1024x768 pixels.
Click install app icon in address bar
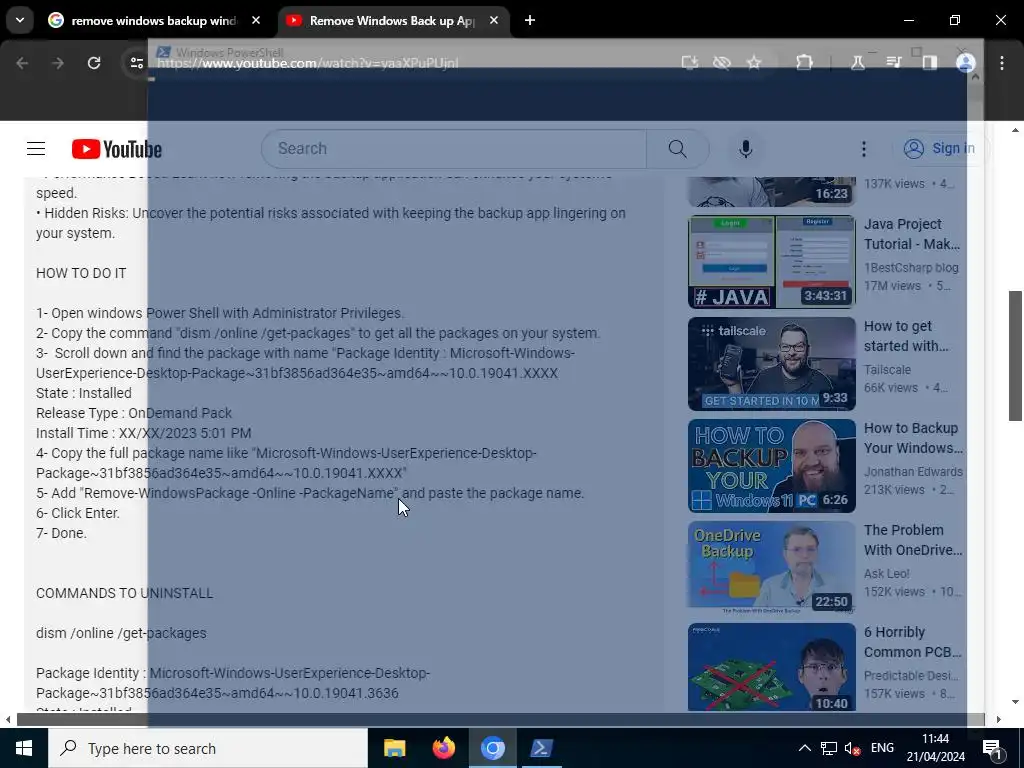690,63
